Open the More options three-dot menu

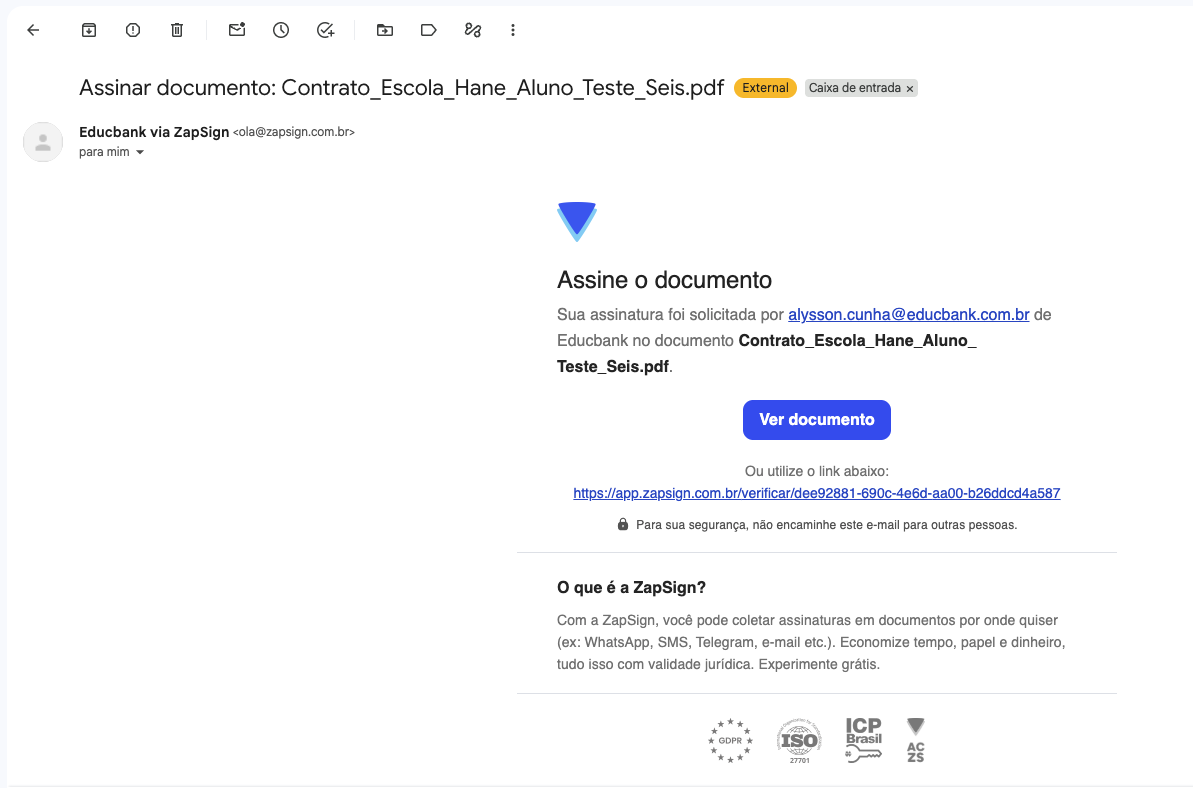[513, 30]
